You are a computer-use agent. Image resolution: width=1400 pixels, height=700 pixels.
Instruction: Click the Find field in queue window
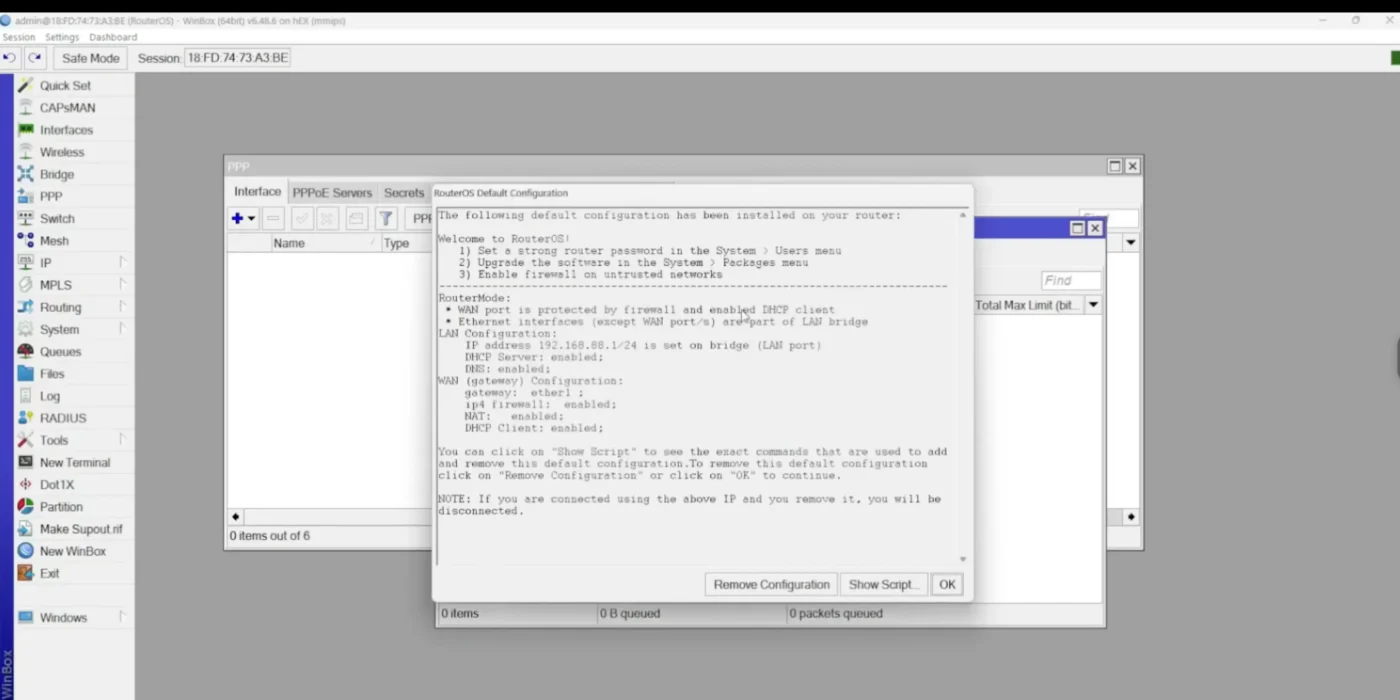1071,281
